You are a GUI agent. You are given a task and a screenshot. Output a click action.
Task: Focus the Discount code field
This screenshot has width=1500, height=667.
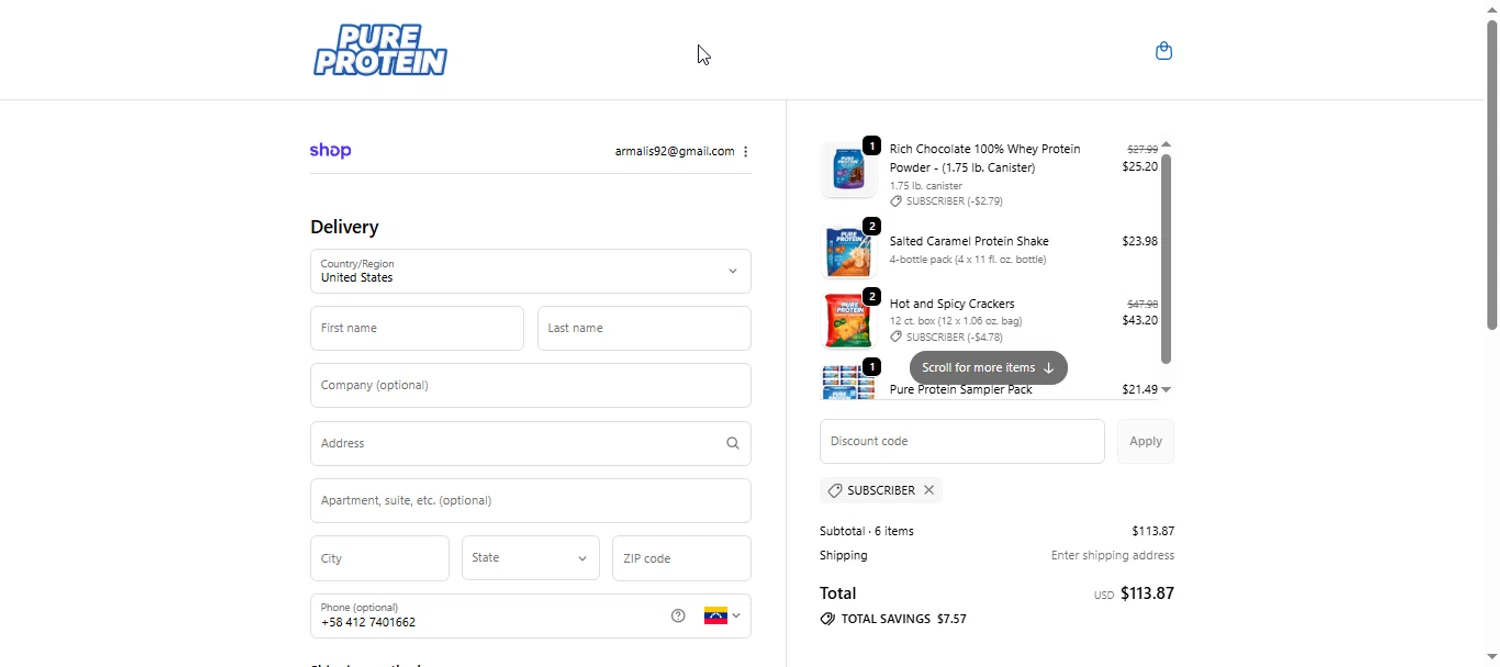click(962, 441)
